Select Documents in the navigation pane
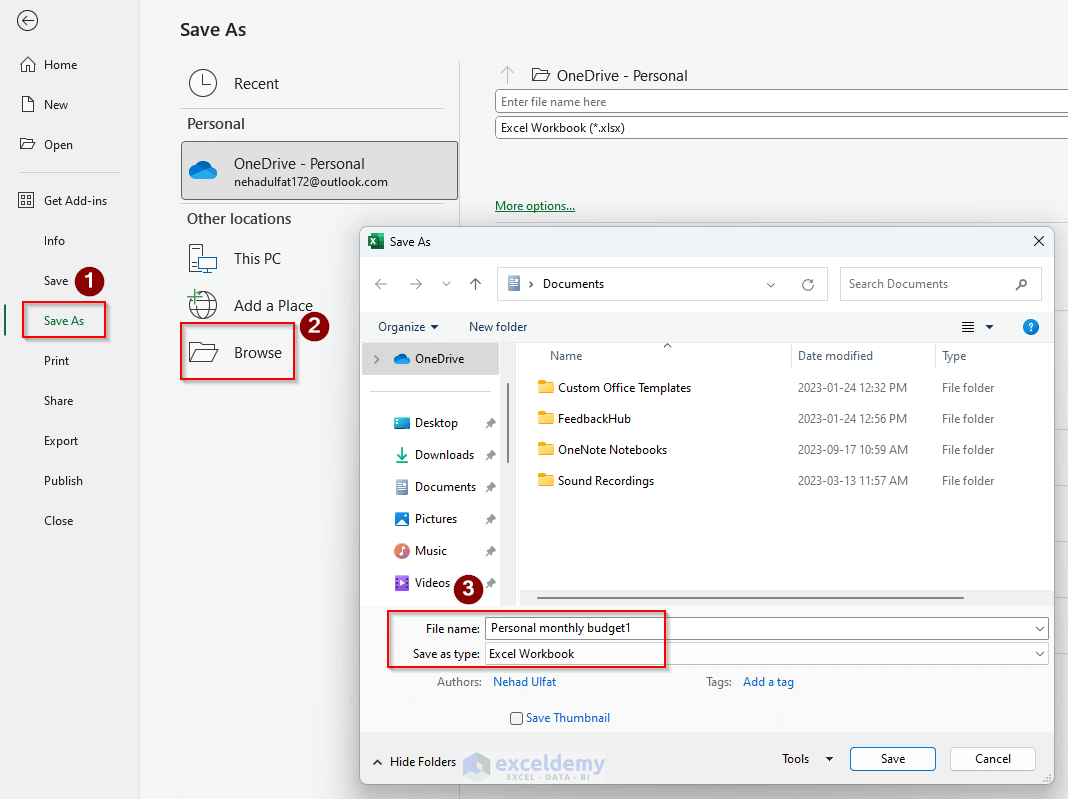Image resolution: width=1068 pixels, height=799 pixels. [x=445, y=487]
